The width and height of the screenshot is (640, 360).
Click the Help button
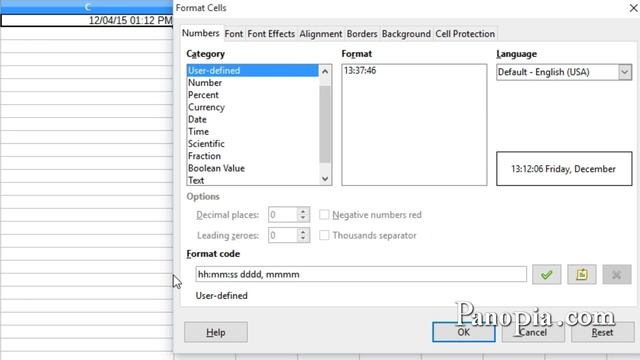(x=216, y=332)
